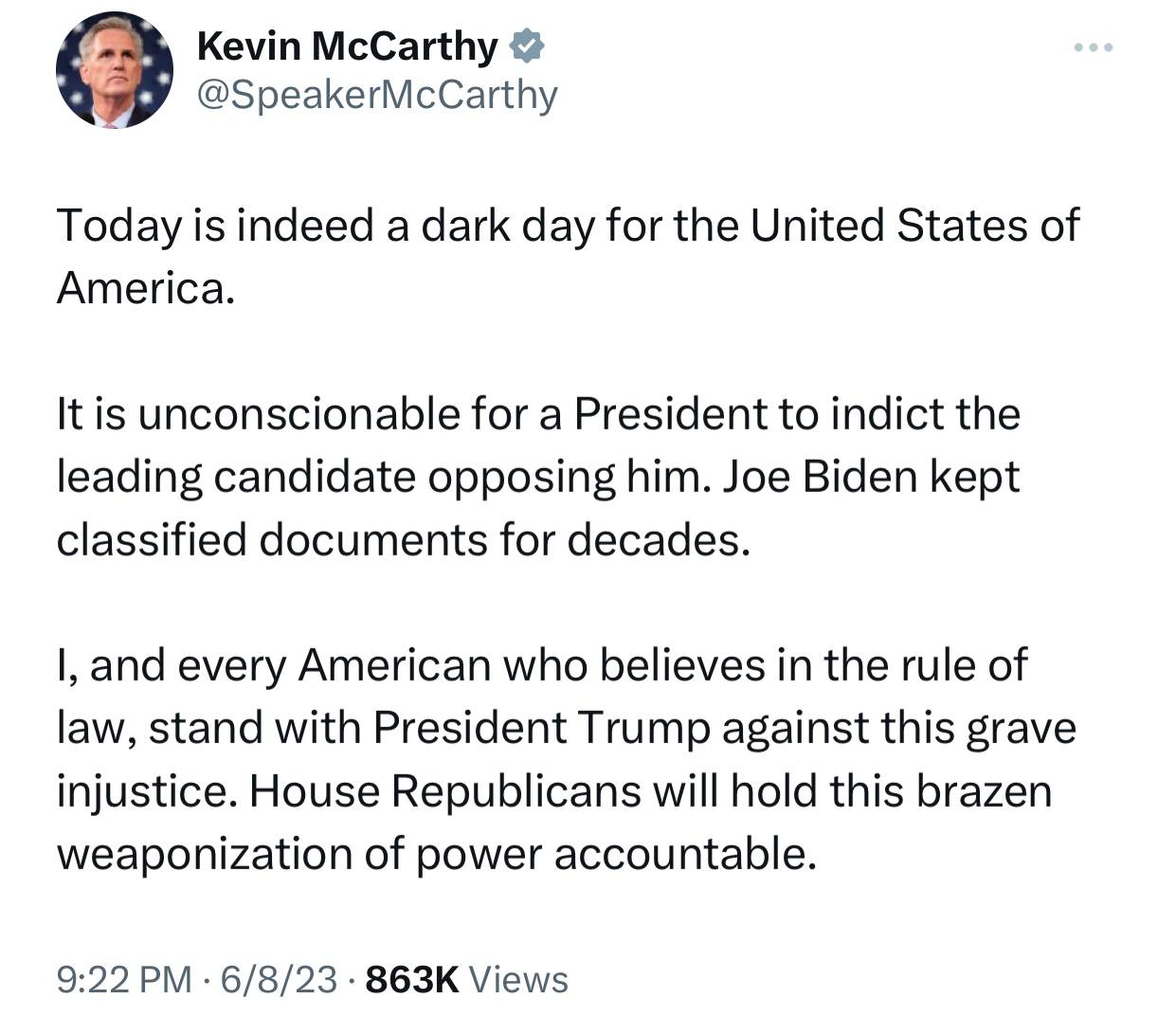The height and width of the screenshot is (1035, 1176).
Task: Open the tweet's three-dot more options menu
Action: (x=1093, y=46)
